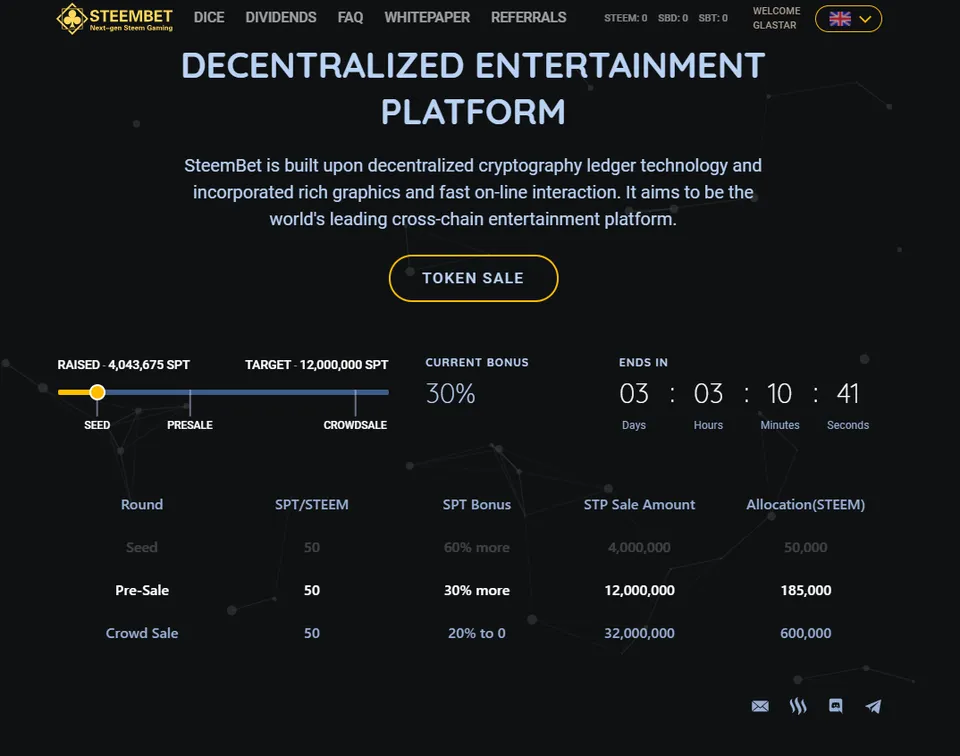Click the 41 Seconds countdown value
The height and width of the screenshot is (756, 960).
(x=848, y=394)
